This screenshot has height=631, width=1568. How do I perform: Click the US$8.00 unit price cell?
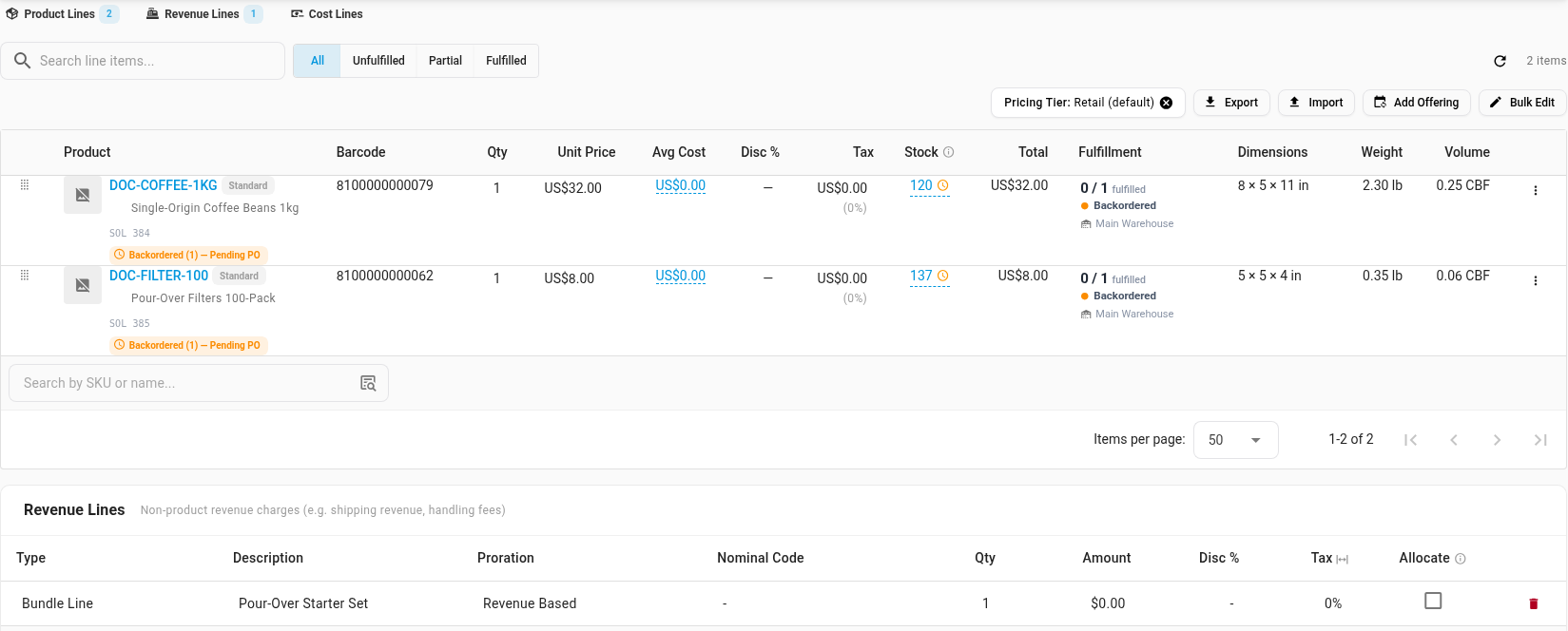(570, 278)
